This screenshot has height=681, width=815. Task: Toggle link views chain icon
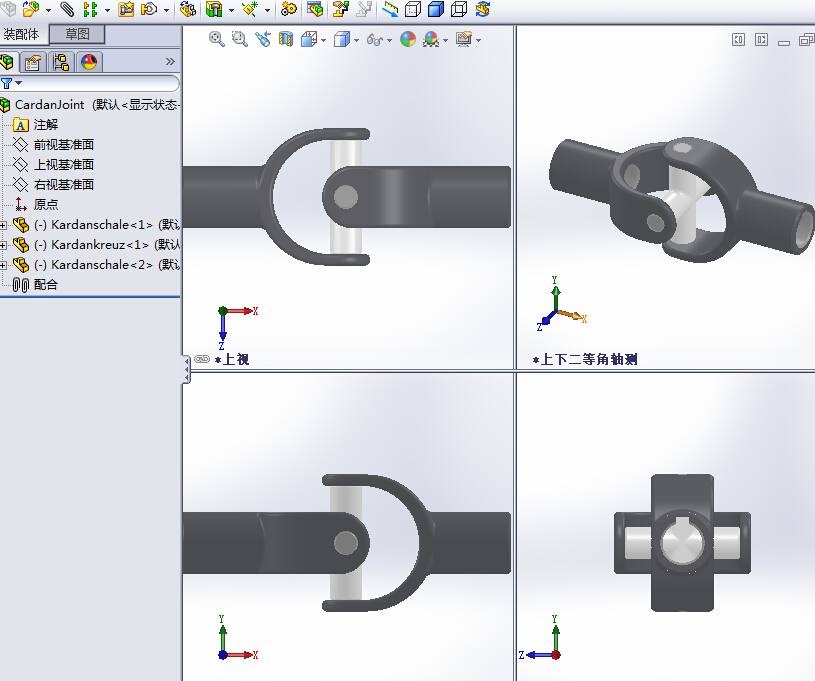coord(202,359)
